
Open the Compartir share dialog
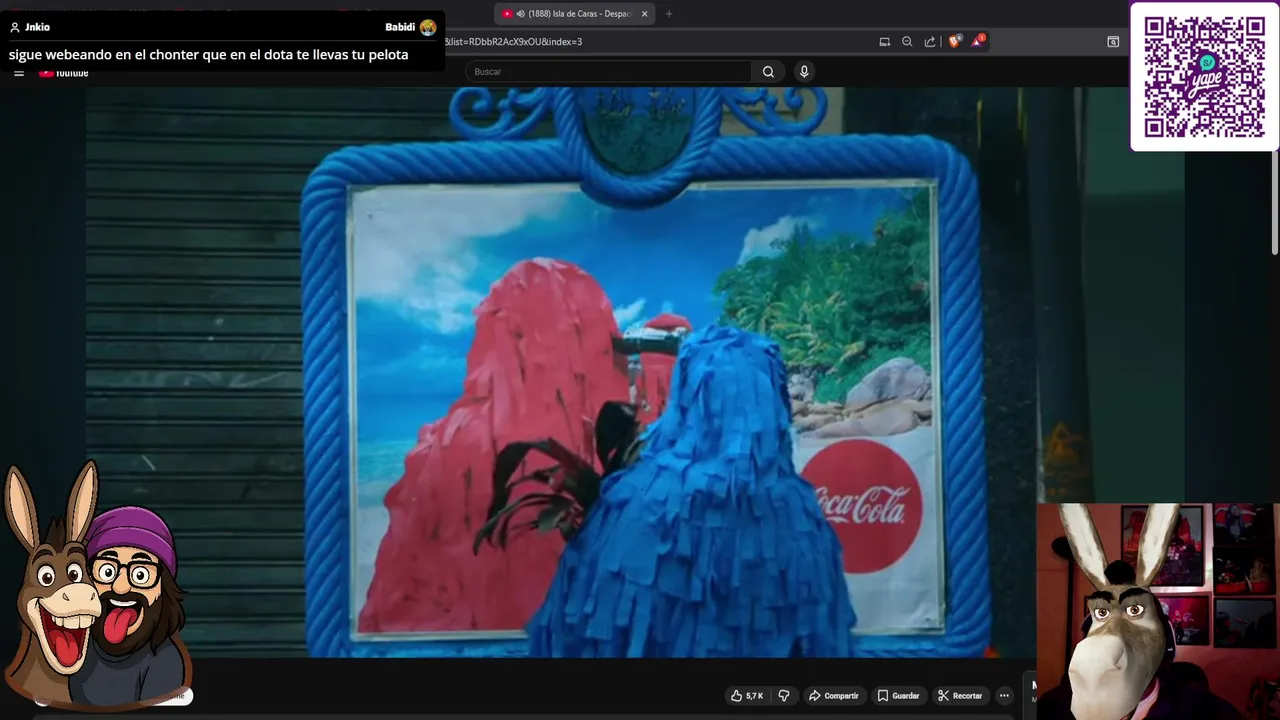pyautogui.click(x=833, y=696)
